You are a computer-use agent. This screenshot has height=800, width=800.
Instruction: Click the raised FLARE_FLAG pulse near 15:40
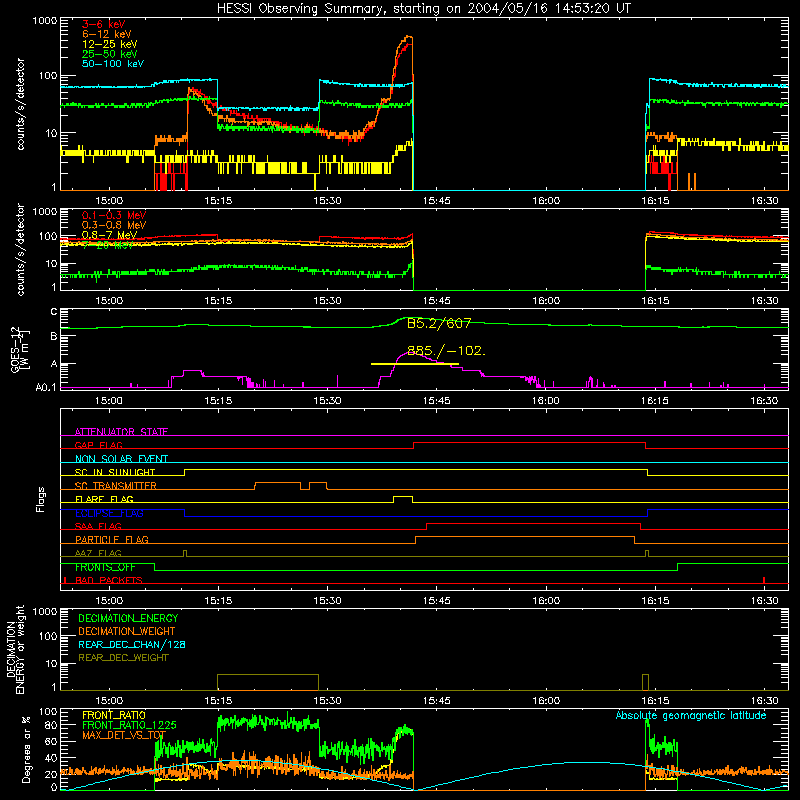click(403, 498)
